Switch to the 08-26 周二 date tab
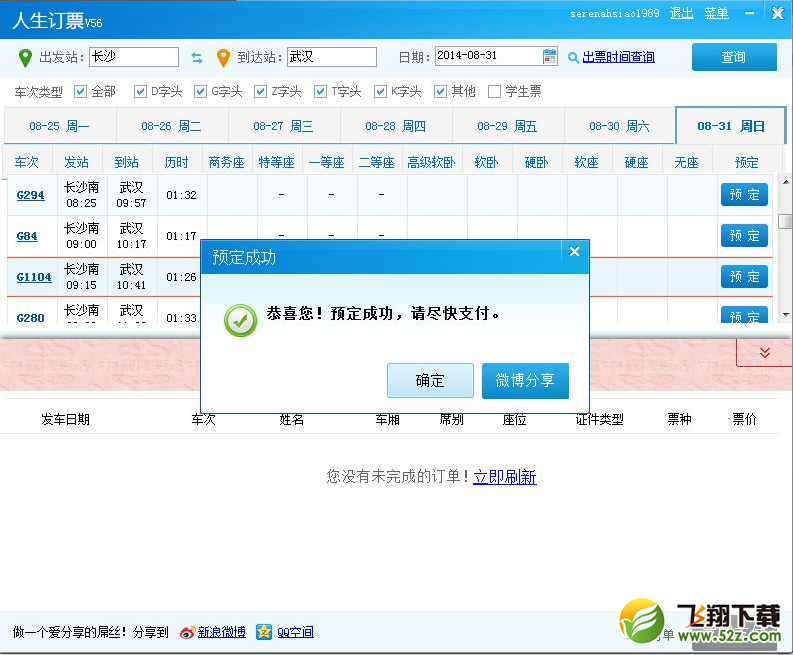This screenshot has width=793, height=655. [172, 126]
